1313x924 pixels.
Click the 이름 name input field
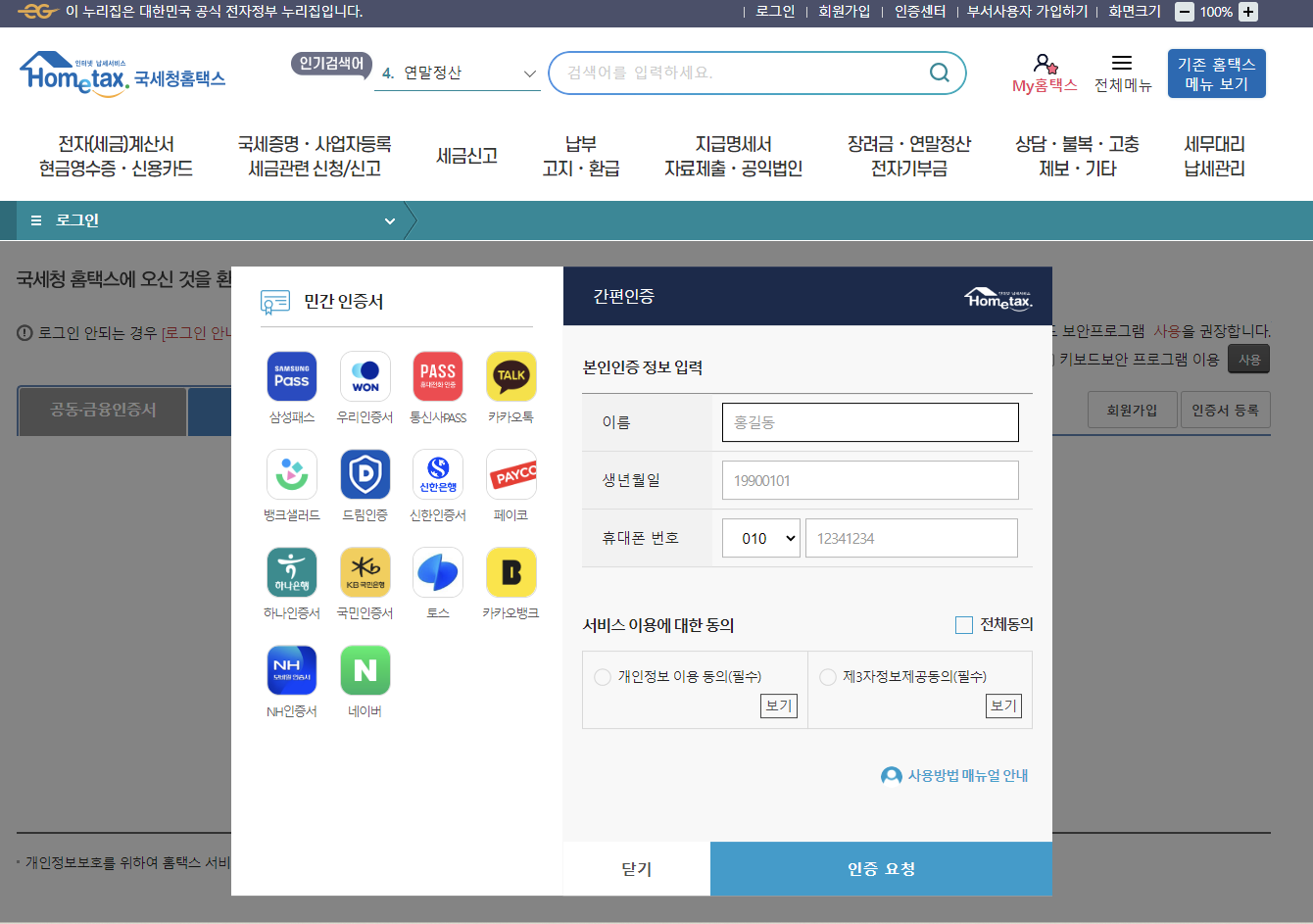(870, 421)
